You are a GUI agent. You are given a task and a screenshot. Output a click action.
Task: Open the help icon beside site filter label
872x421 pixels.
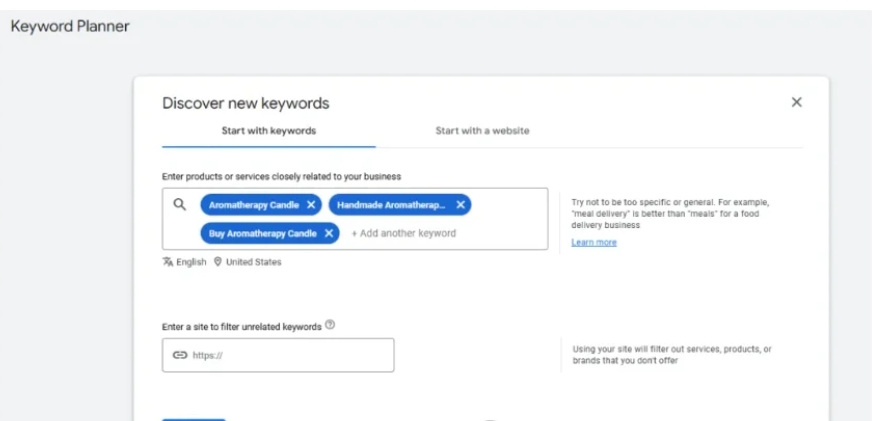[330, 325]
